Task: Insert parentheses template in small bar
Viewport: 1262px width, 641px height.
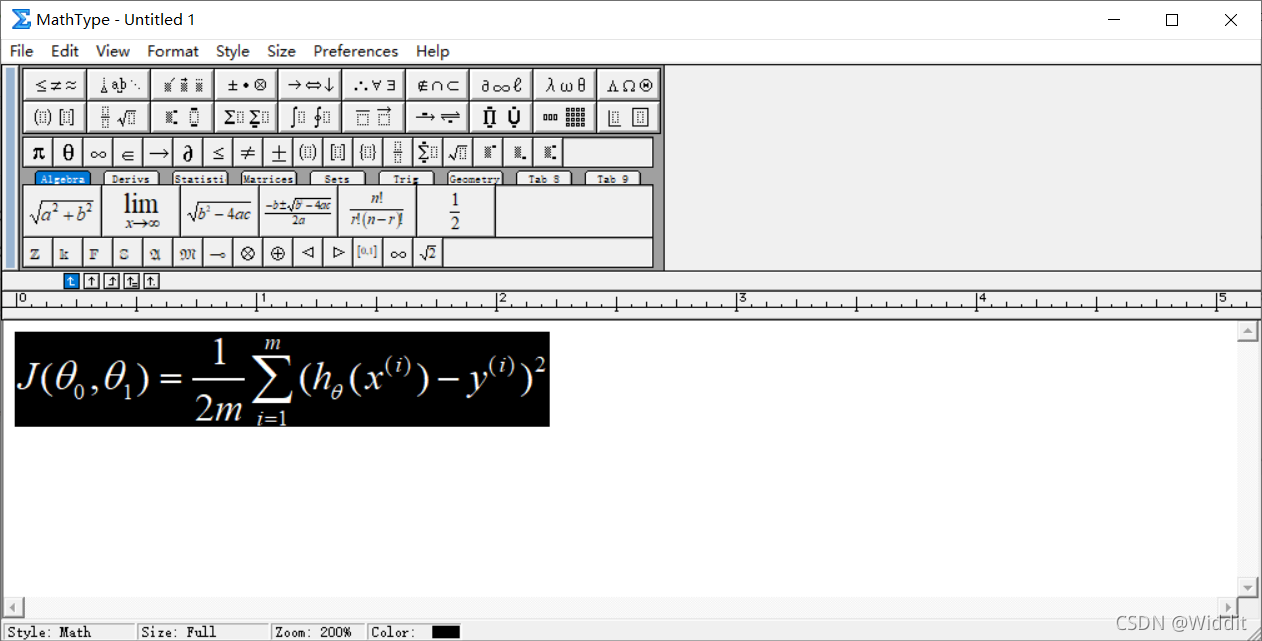Action: coord(308,153)
